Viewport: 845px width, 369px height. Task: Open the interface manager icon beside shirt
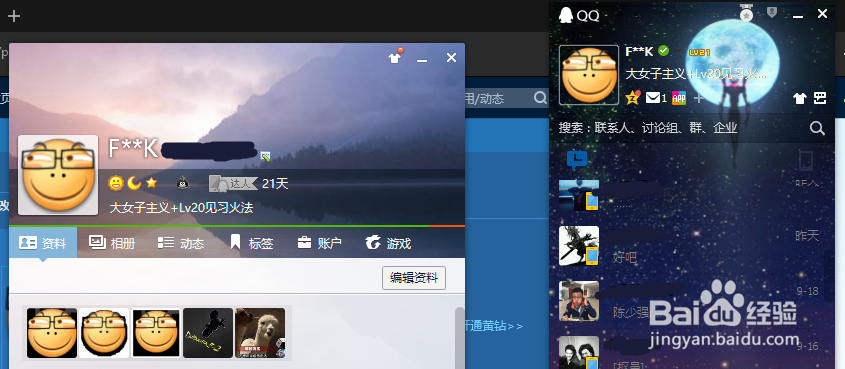pos(820,98)
